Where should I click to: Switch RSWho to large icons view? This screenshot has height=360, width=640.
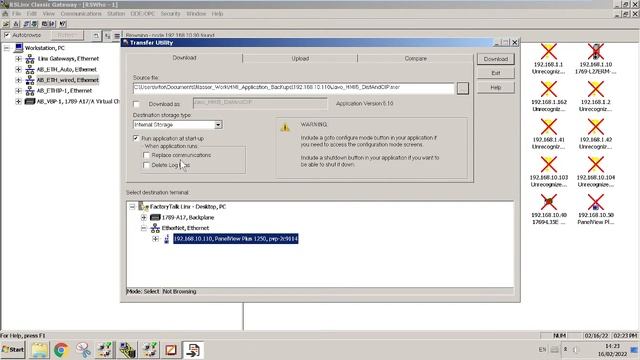107,36
